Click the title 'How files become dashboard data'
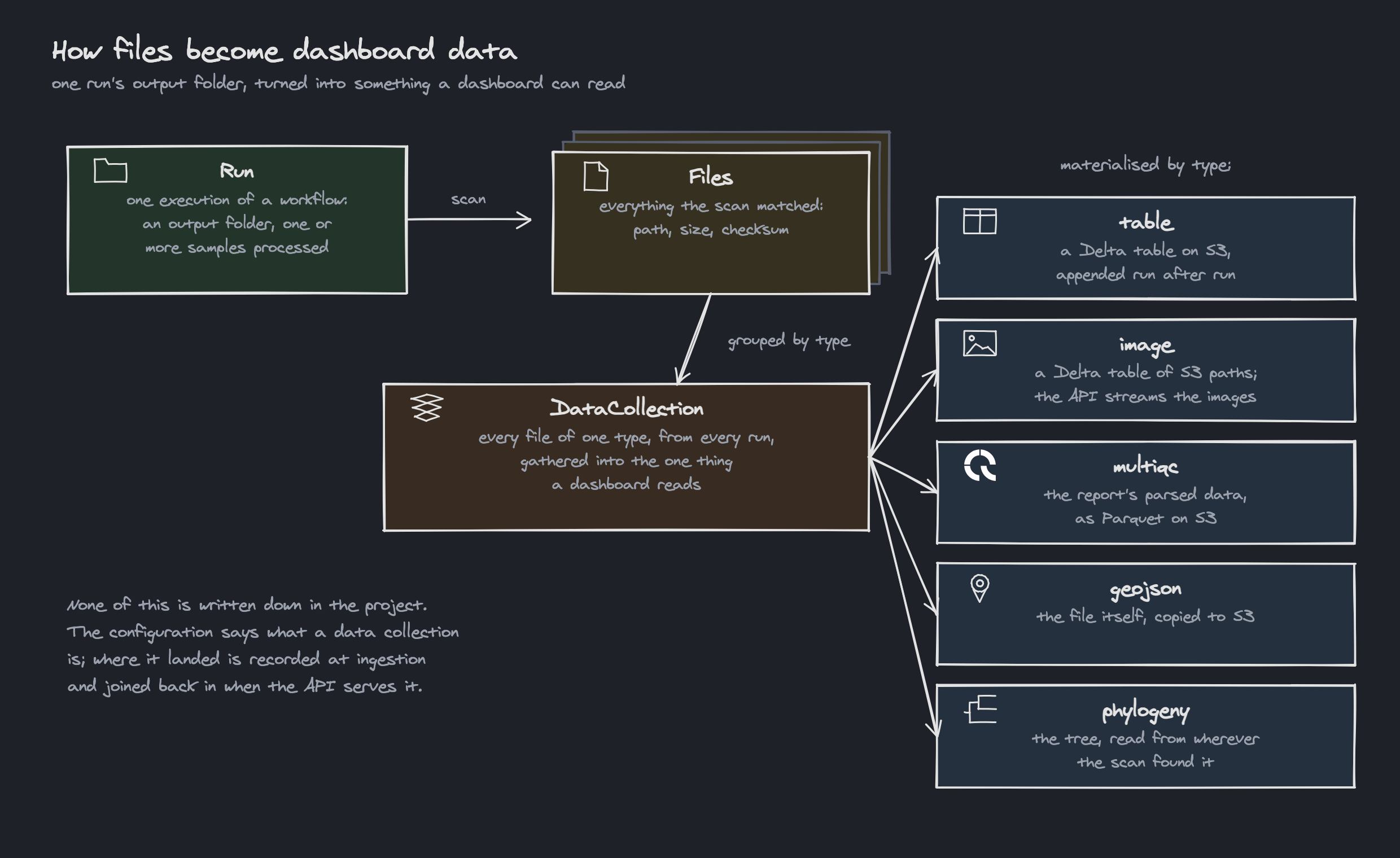1400x858 pixels. (x=284, y=50)
